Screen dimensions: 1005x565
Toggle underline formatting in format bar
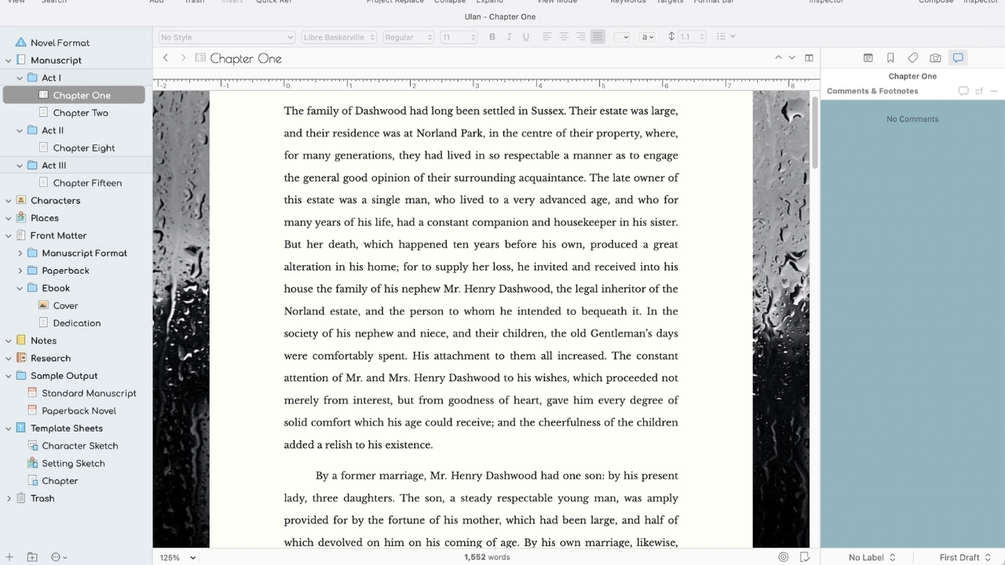526,37
